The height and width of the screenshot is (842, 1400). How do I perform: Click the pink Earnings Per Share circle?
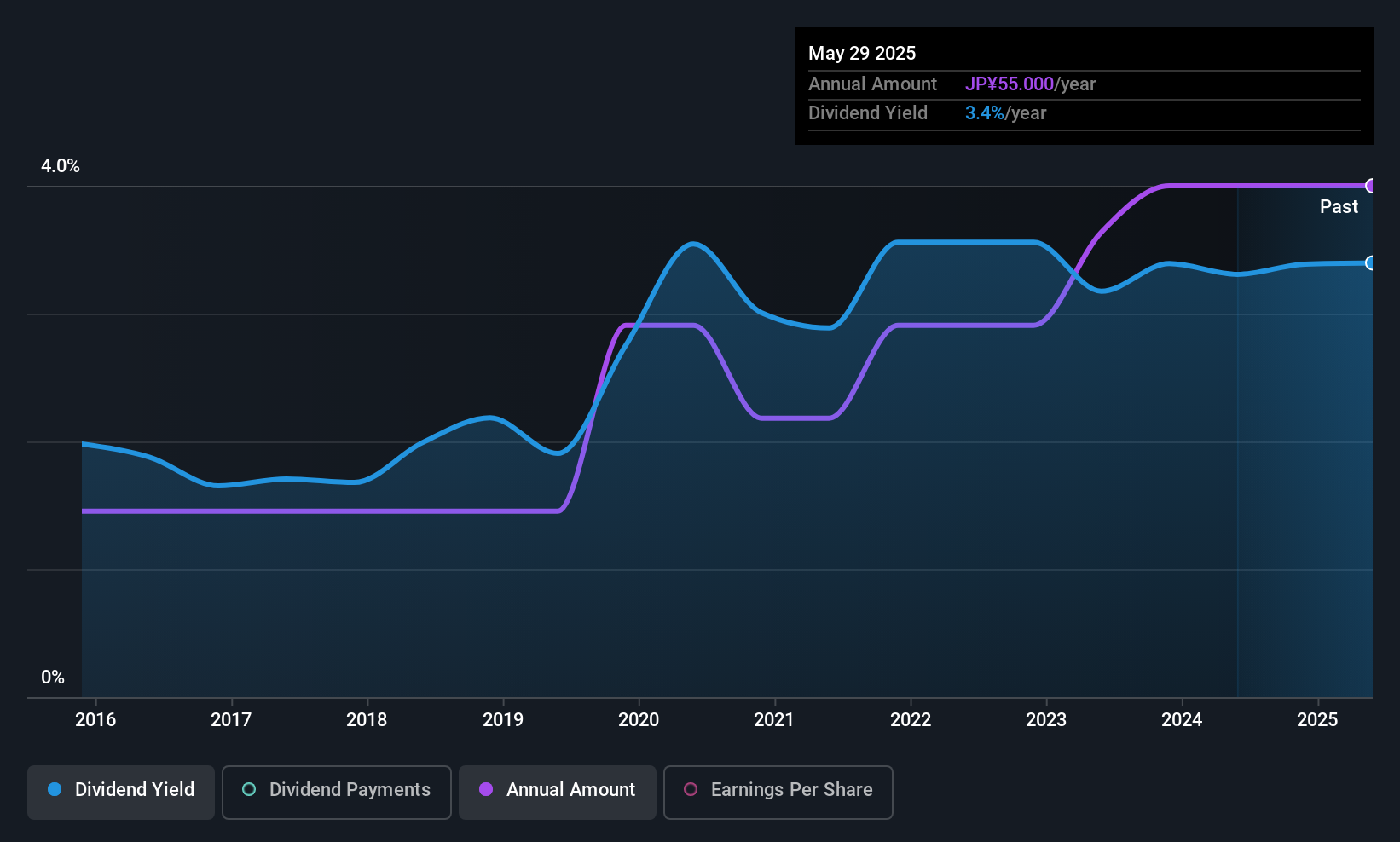691,790
